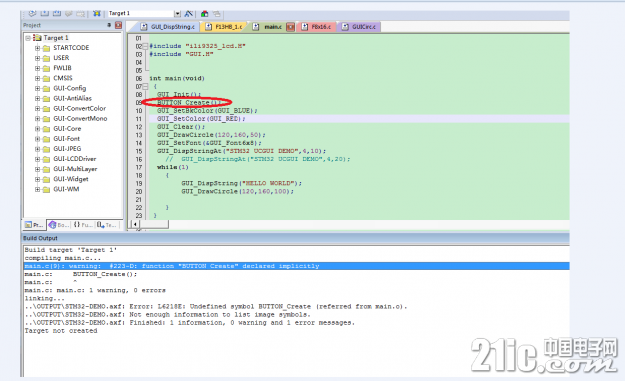Expand the CMSIS folder
The width and height of the screenshot is (625, 381).
(37, 79)
